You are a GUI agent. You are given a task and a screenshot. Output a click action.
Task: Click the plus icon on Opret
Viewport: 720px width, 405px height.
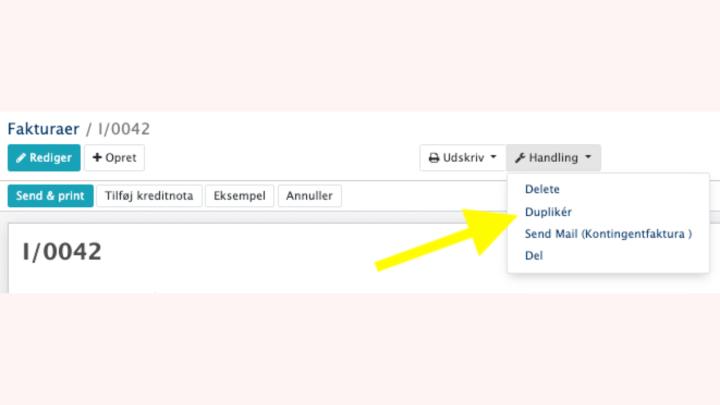[x=97, y=158]
